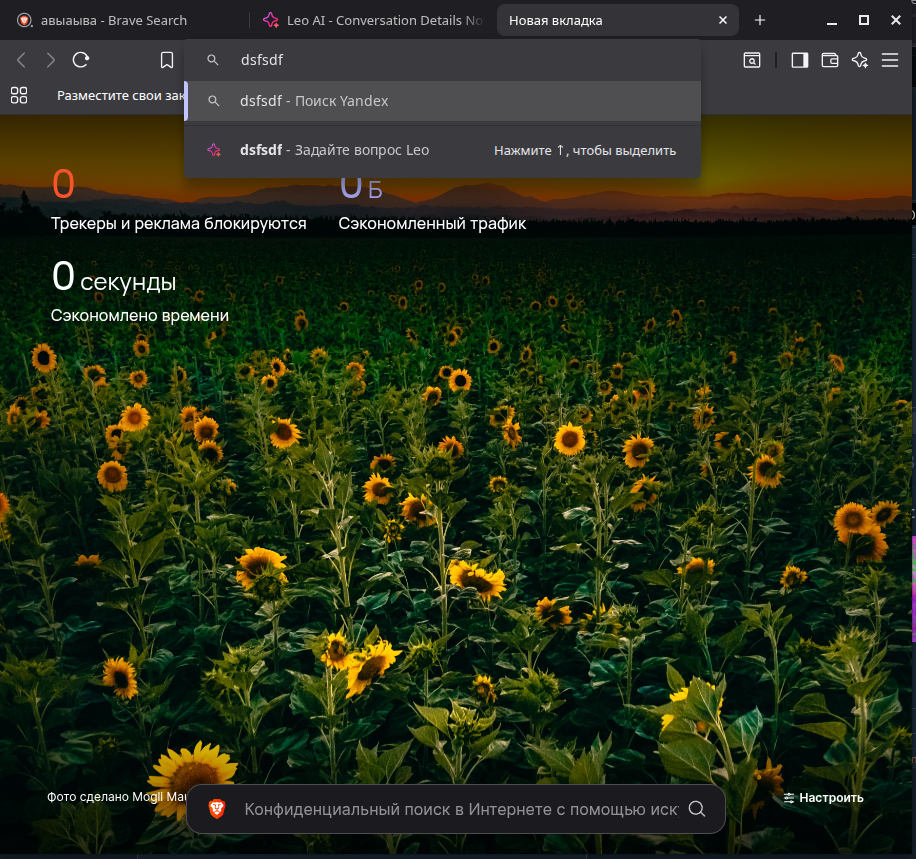The height and width of the screenshot is (859, 916).
Task: Open a new tab with plus button
Action: click(760, 20)
